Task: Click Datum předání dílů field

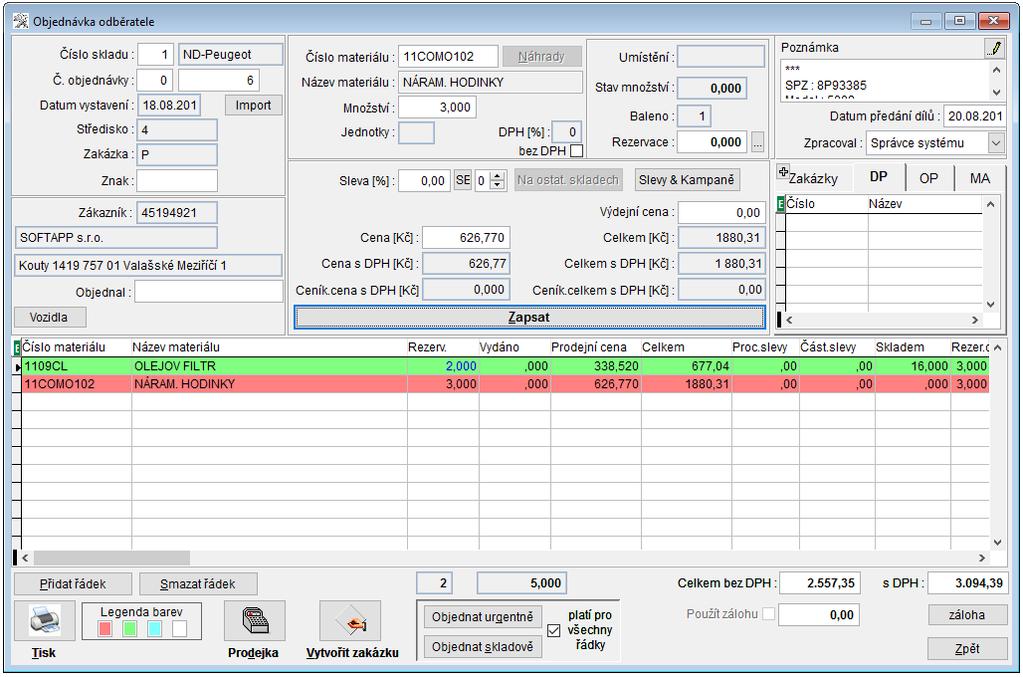Action: (x=975, y=116)
